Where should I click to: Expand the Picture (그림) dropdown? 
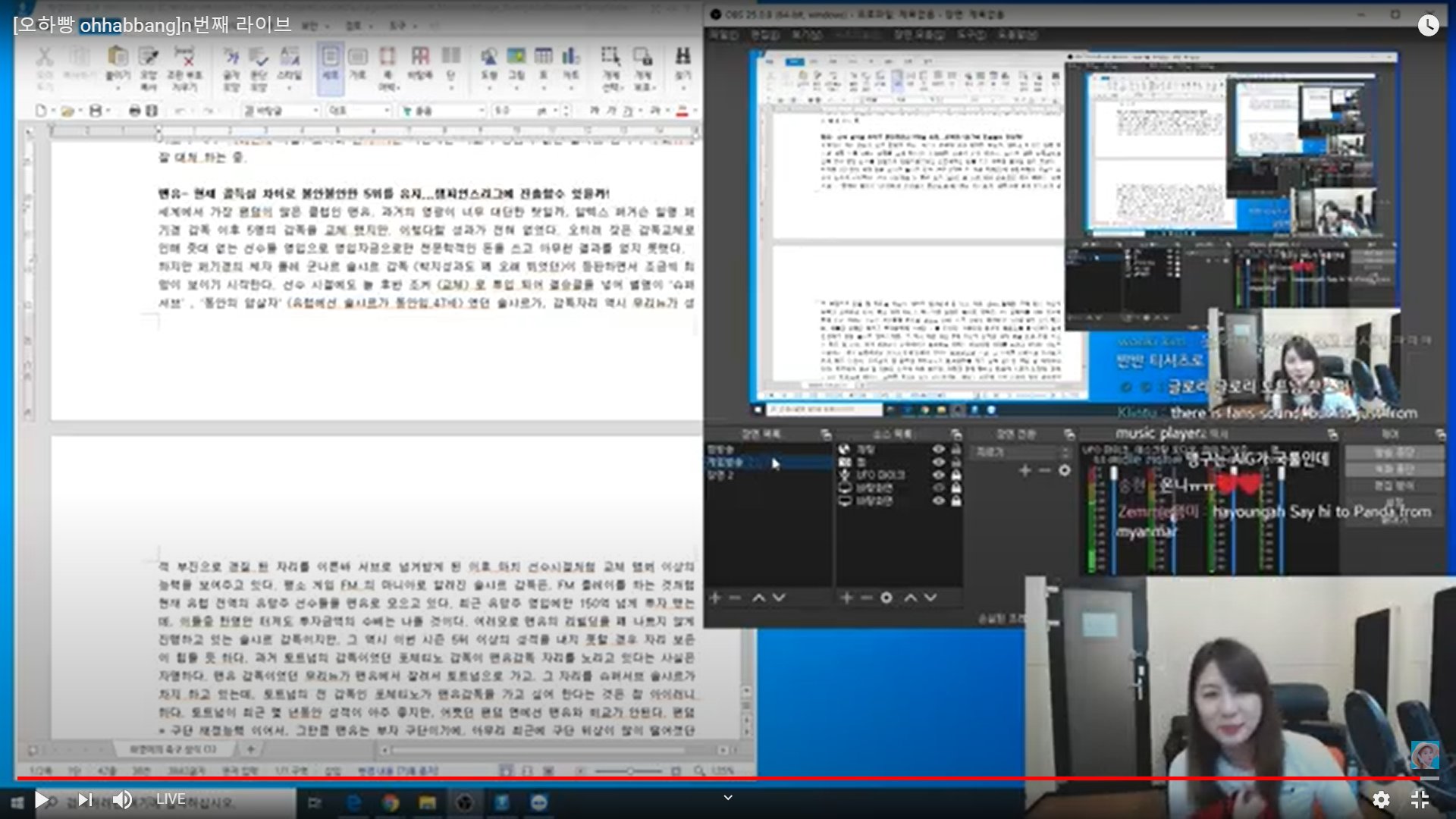pos(516,87)
